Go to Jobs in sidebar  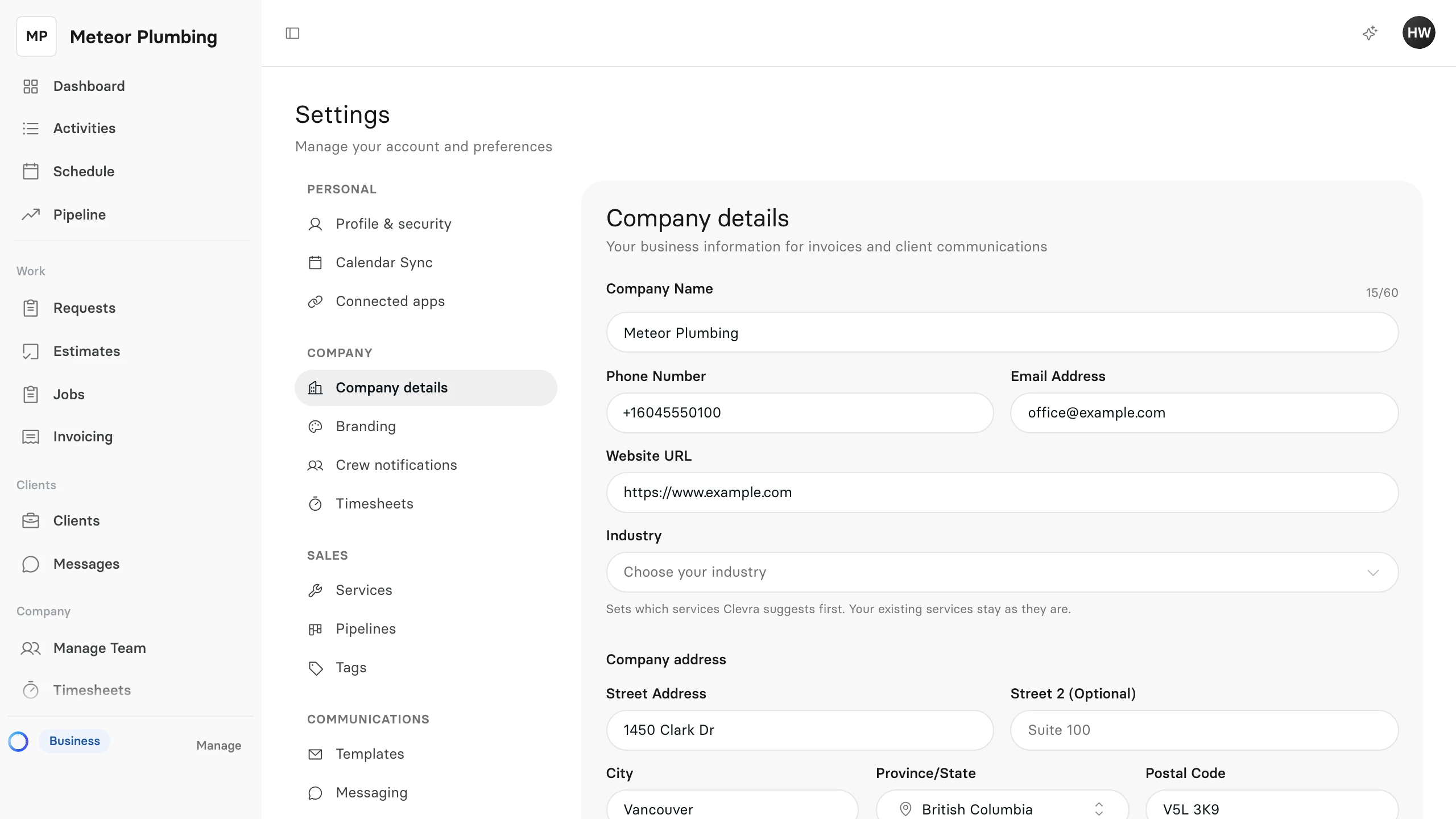pyautogui.click(x=131, y=394)
